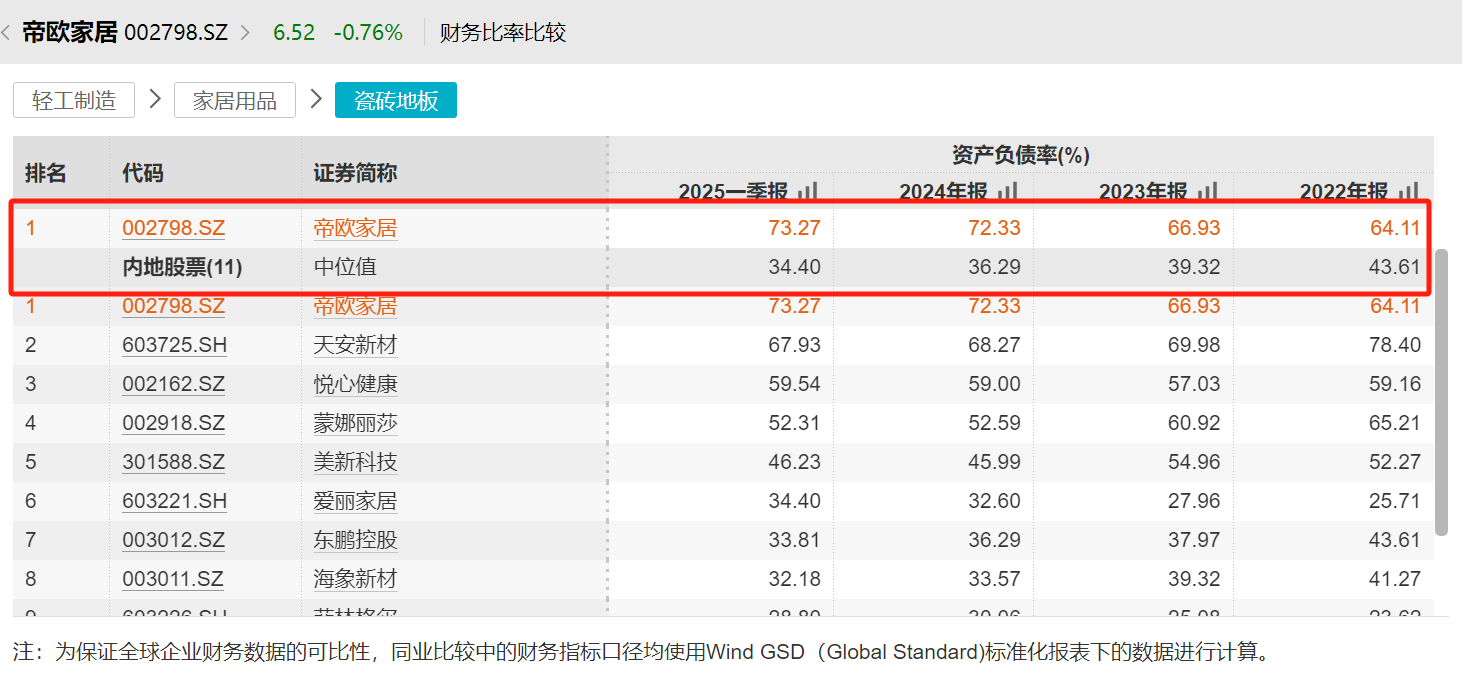Open the 海象新材 security name link
Image resolution: width=1462 pixels, height=681 pixels.
tap(355, 579)
